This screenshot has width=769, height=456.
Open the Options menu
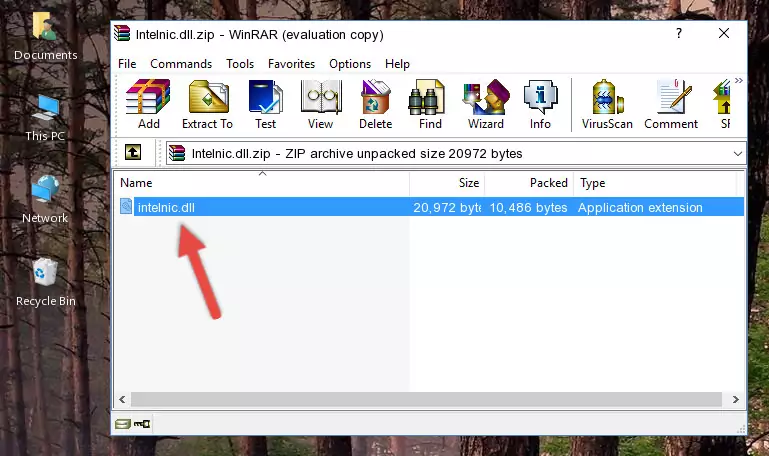point(350,64)
